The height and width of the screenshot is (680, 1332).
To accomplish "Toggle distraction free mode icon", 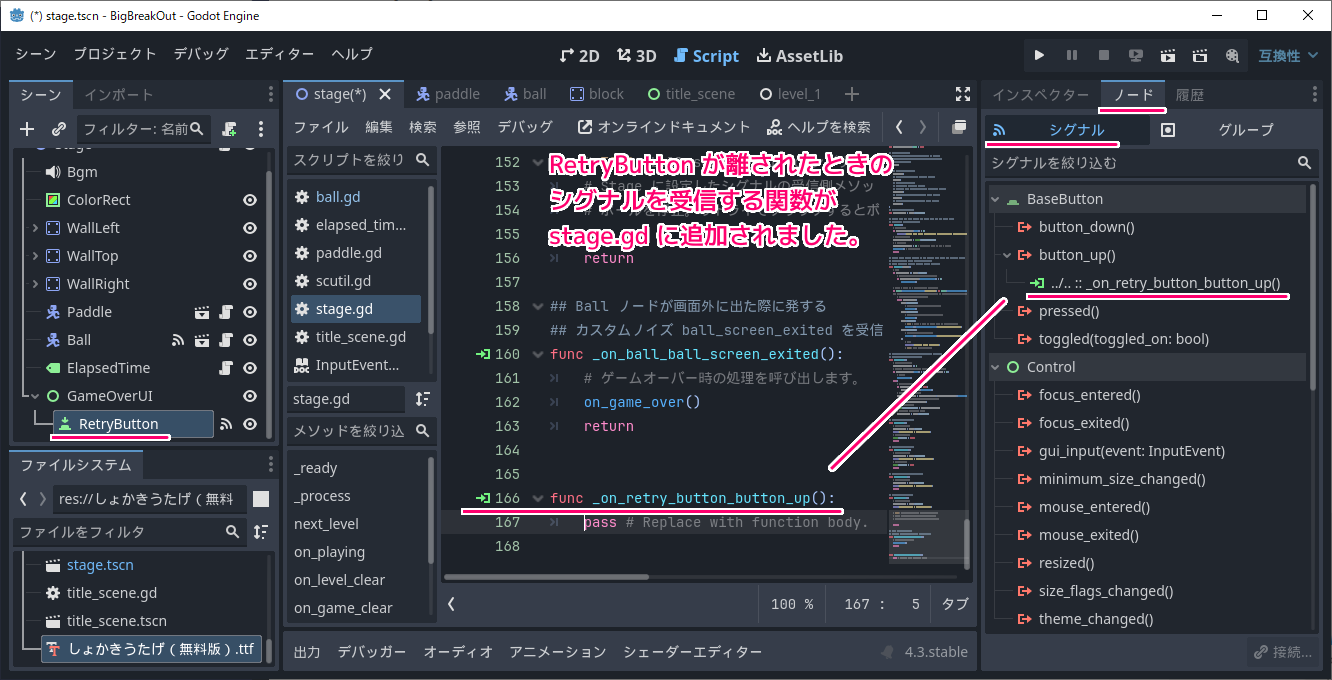I will (963, 94).
